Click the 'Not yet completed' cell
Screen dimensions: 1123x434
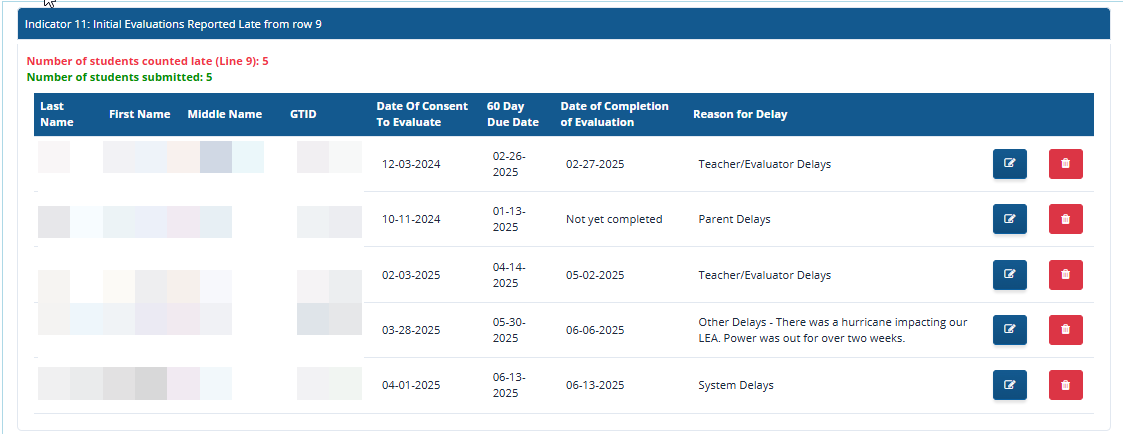tap(614, 219)
